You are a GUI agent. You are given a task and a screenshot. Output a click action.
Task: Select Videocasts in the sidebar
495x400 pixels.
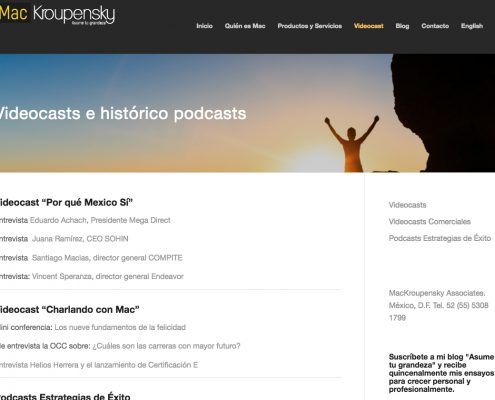[x=407, y=205]
